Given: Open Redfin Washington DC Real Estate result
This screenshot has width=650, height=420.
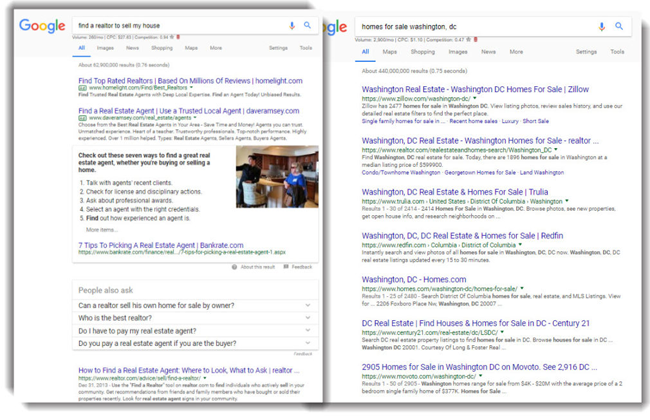Looking at the screenshot, I should click(x=462, y=236).
